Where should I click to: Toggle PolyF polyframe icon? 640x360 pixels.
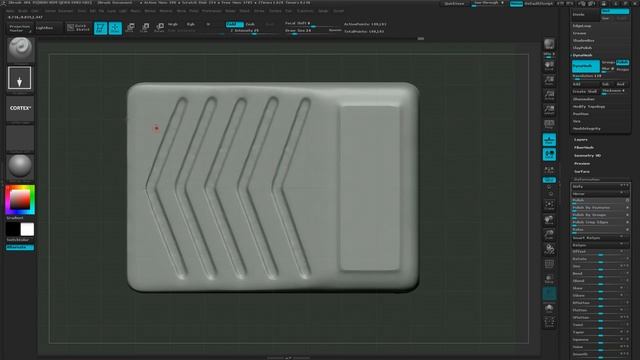pos(549,264)
